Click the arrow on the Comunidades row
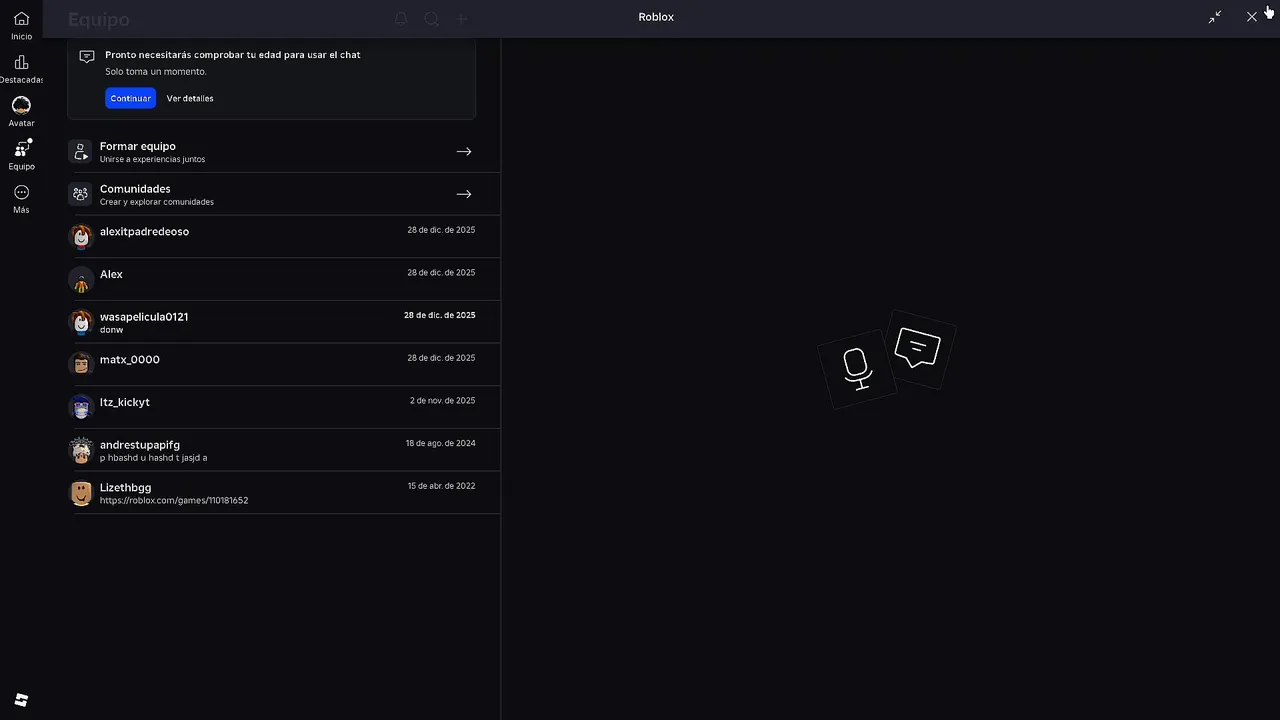The width and height of the screenshot is (1280, 720). pos(464,194)
